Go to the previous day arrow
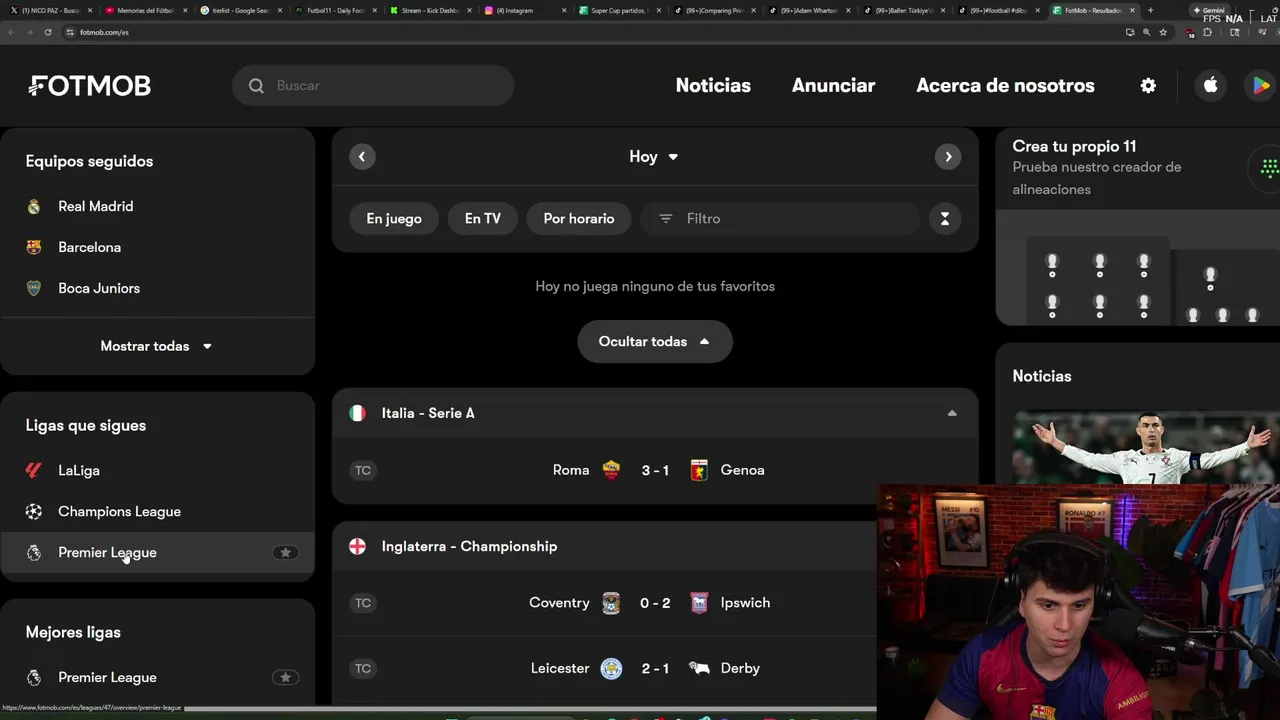Screen dimensions: 1280x720 click(362, 157)
